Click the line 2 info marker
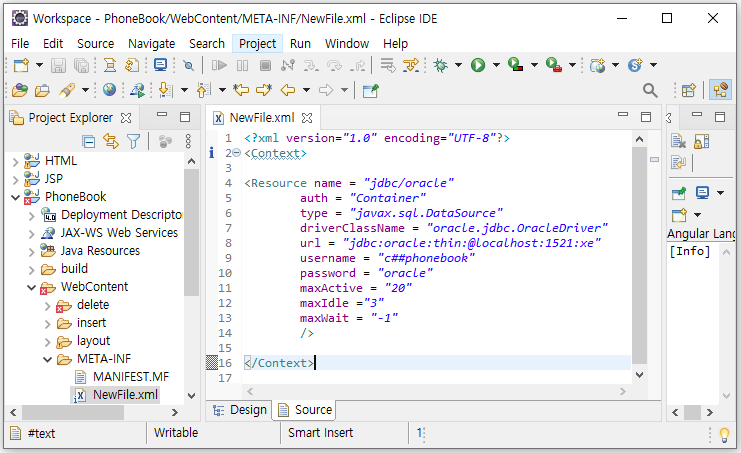The width and height of the screenshot is (741, 453). pos(211,153)
